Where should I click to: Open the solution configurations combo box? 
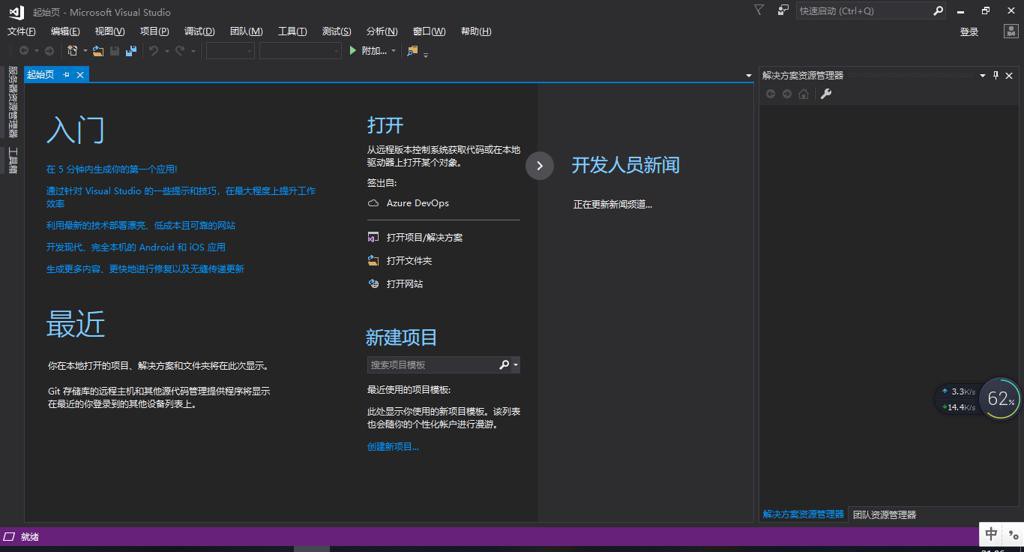tap(230, 51)
